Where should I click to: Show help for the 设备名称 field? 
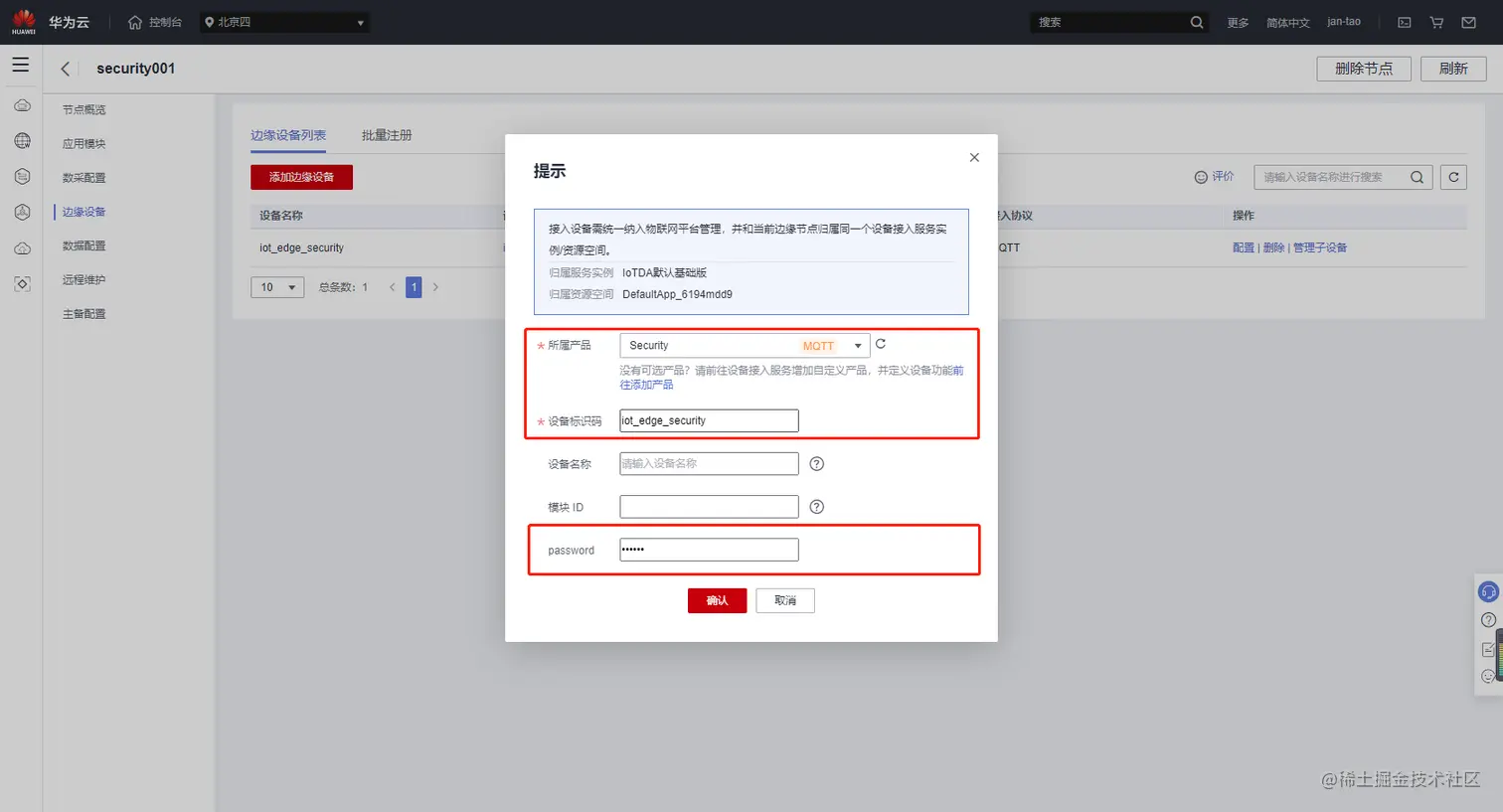pos(817,463)
